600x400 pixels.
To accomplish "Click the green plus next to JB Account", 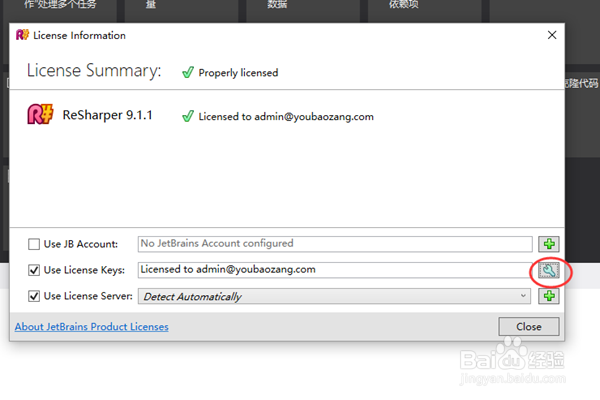I will pos(549,244).
